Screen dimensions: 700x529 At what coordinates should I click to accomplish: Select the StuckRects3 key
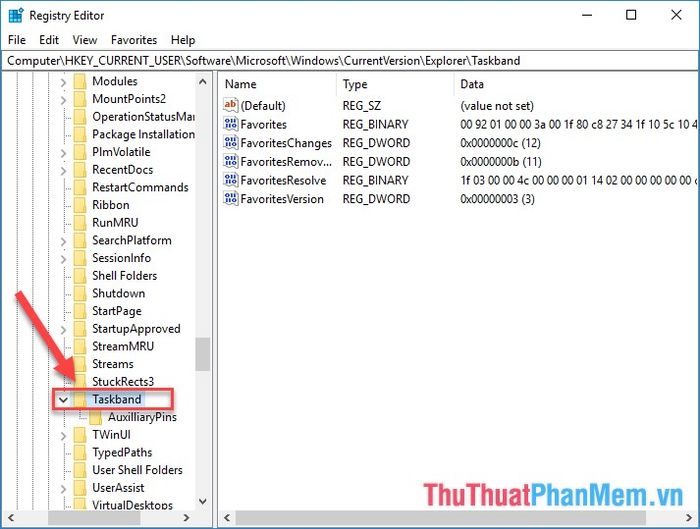[x=123, y=382]
